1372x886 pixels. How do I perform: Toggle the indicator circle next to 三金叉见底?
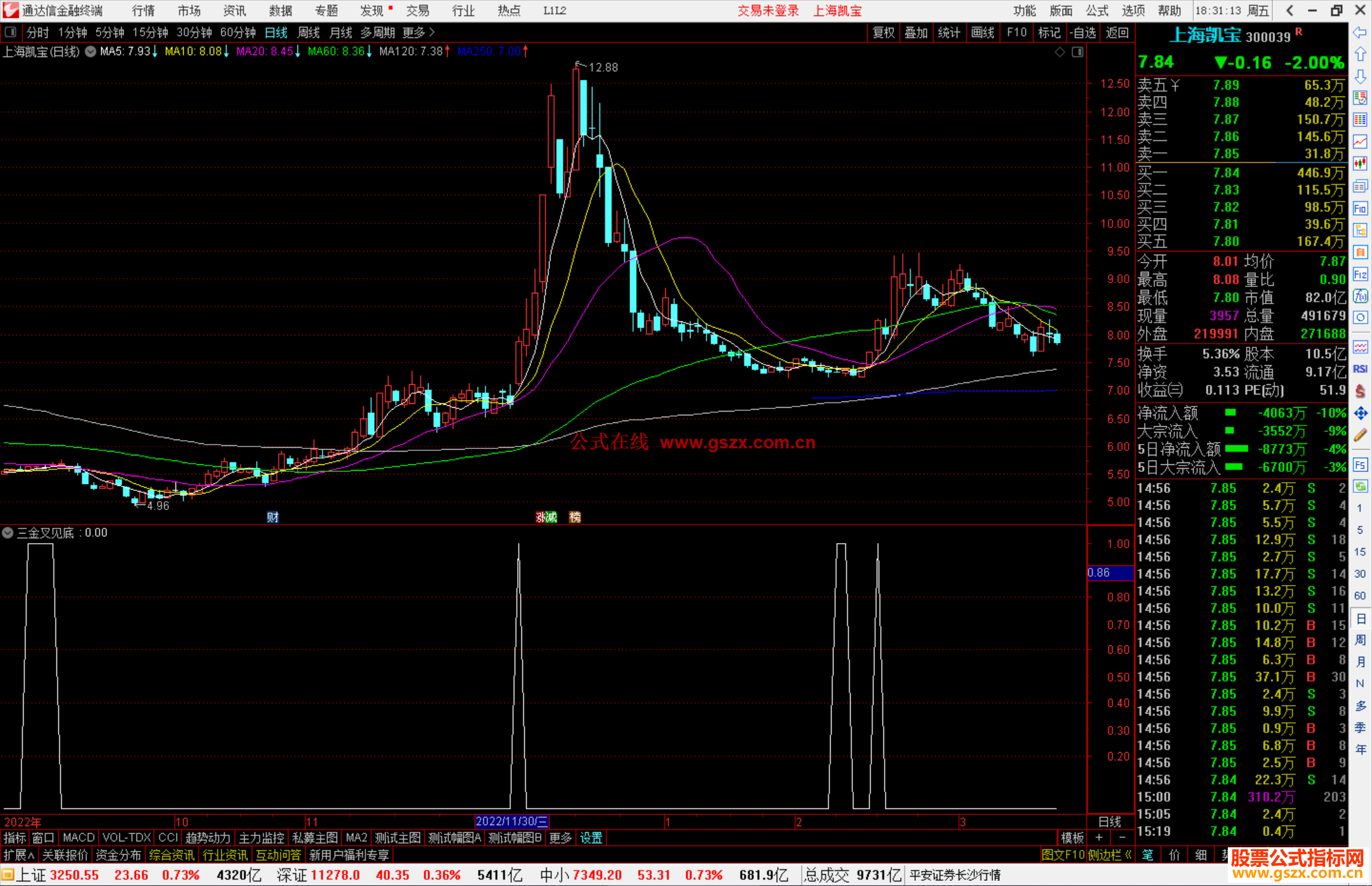pos(8,533)
